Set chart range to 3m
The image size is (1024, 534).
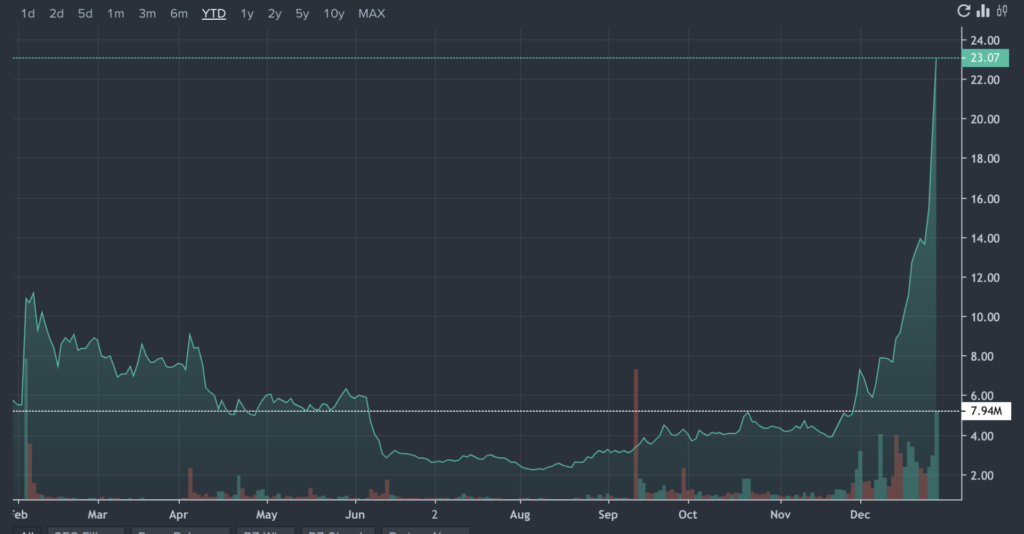click(x=147, y=14)
